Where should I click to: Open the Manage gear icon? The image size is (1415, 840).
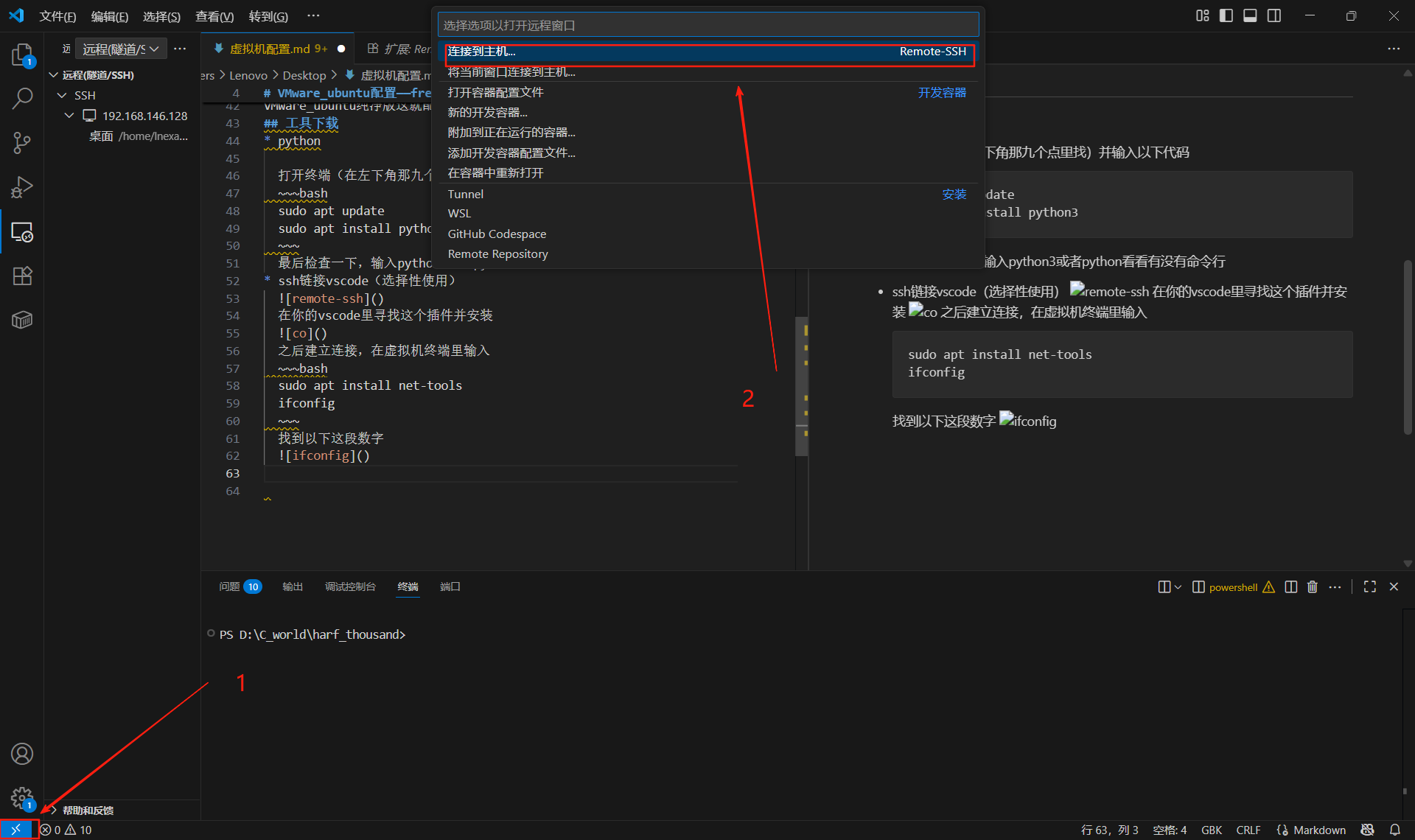22,798
